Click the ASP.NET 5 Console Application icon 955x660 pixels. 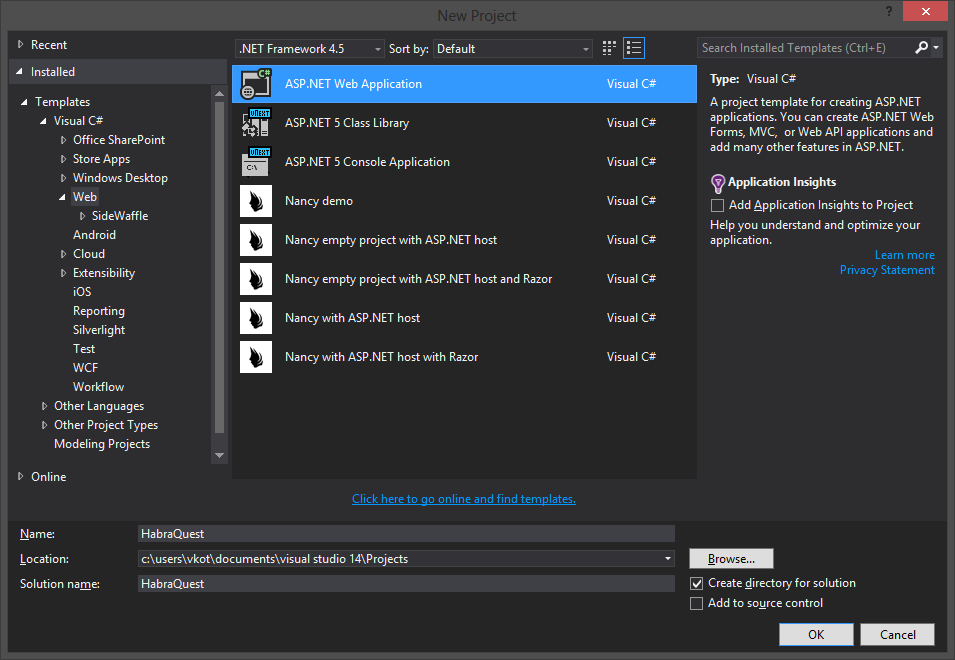coord(256,162)
